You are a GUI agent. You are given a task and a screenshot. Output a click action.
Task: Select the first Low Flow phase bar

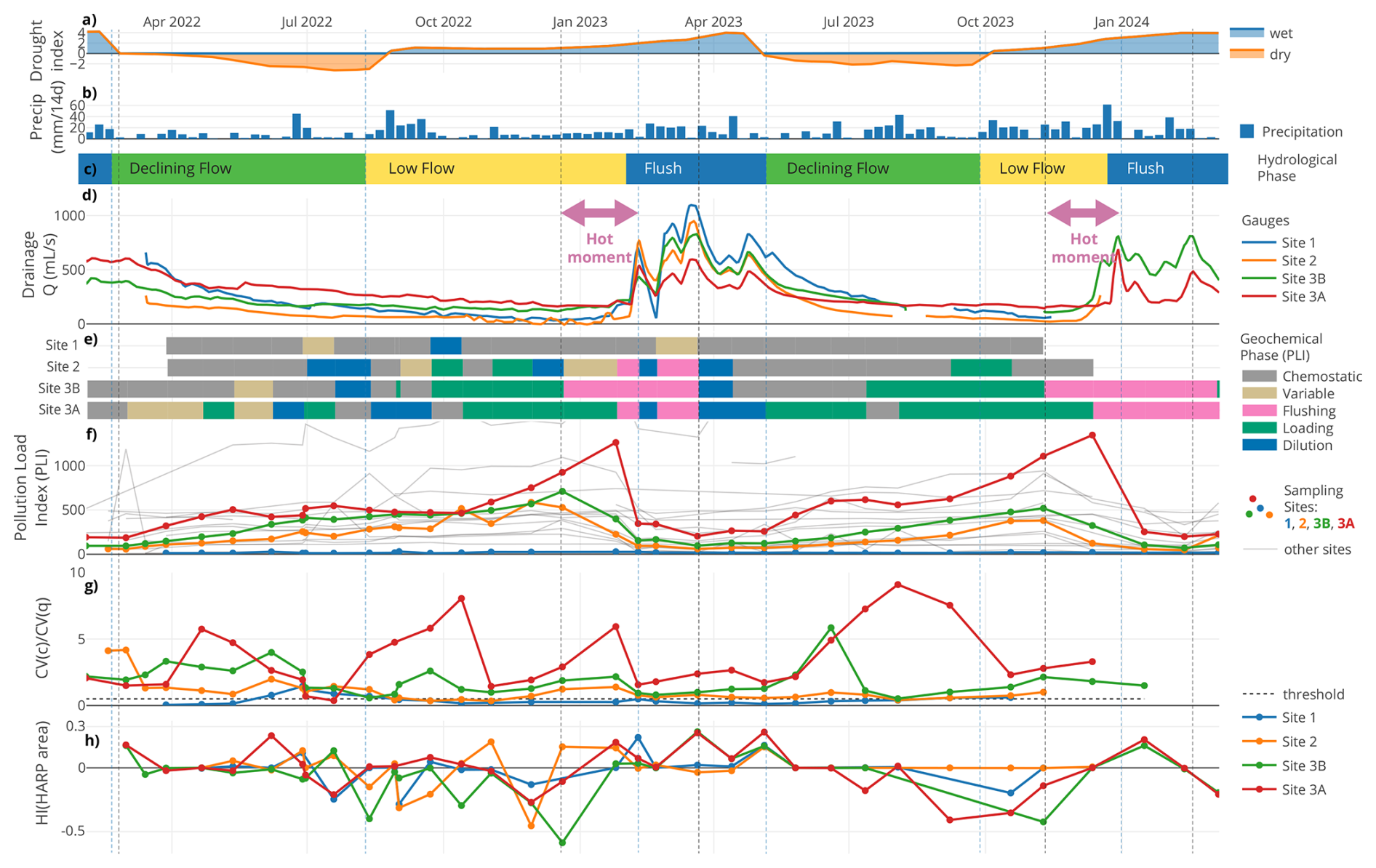pyautogui.click(x=495, y=169)
